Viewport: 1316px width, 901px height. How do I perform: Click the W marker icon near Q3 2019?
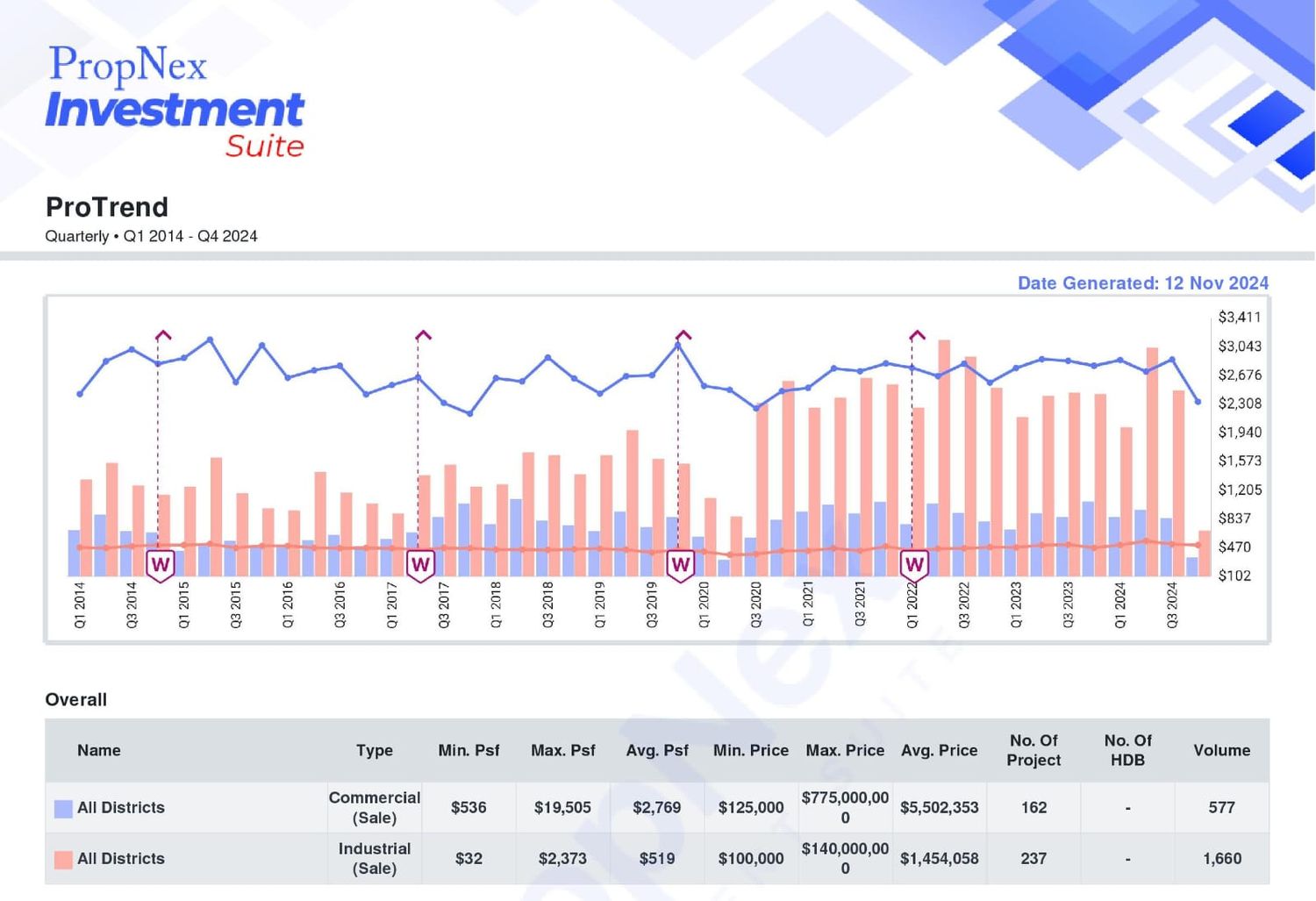click(x=680, y=566)
